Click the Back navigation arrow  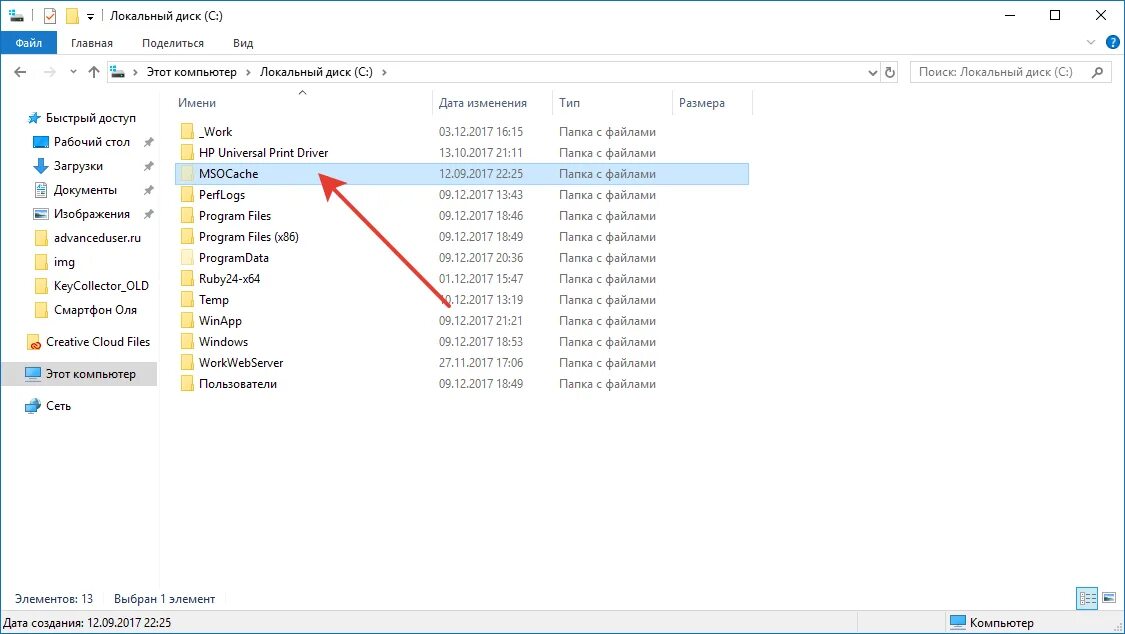pyautogui.click(x=20, y=72)
